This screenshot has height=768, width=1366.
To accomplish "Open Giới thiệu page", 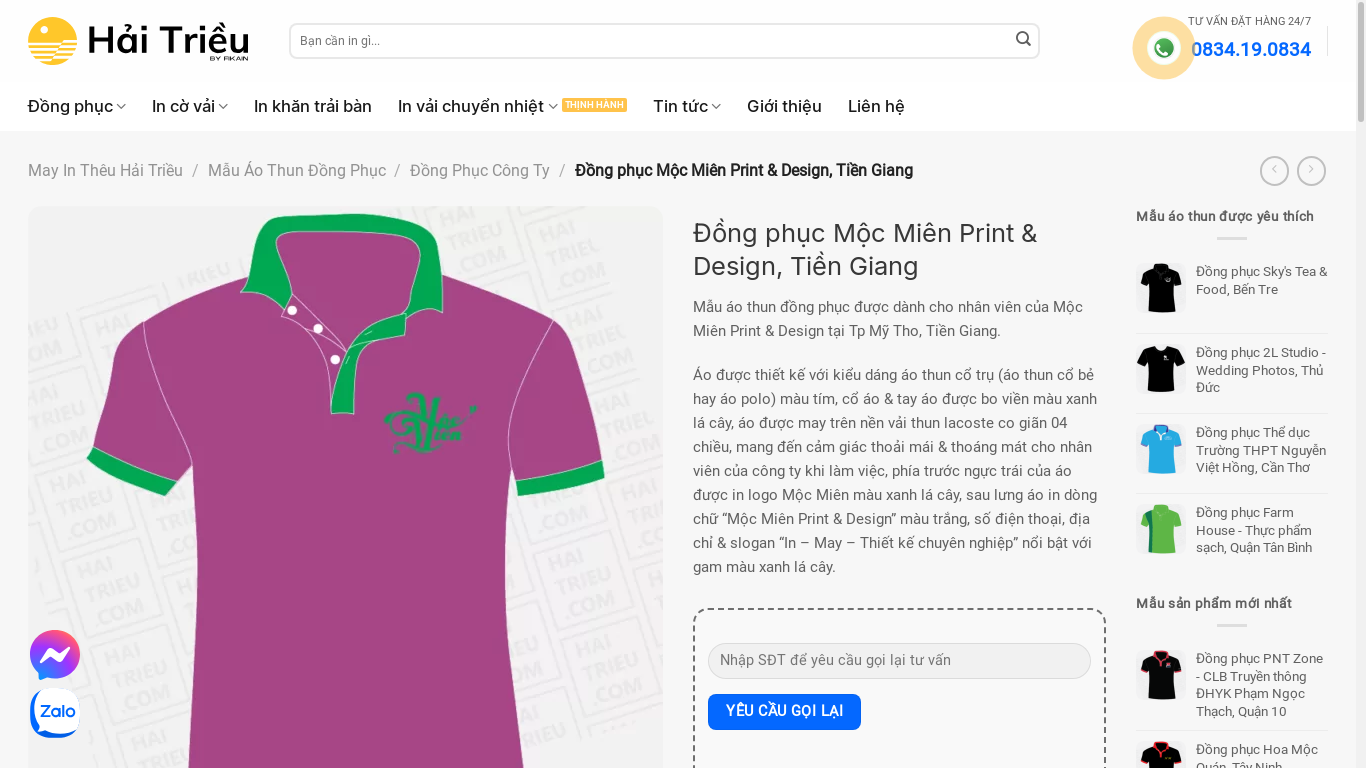I will (x=784, y=106).
